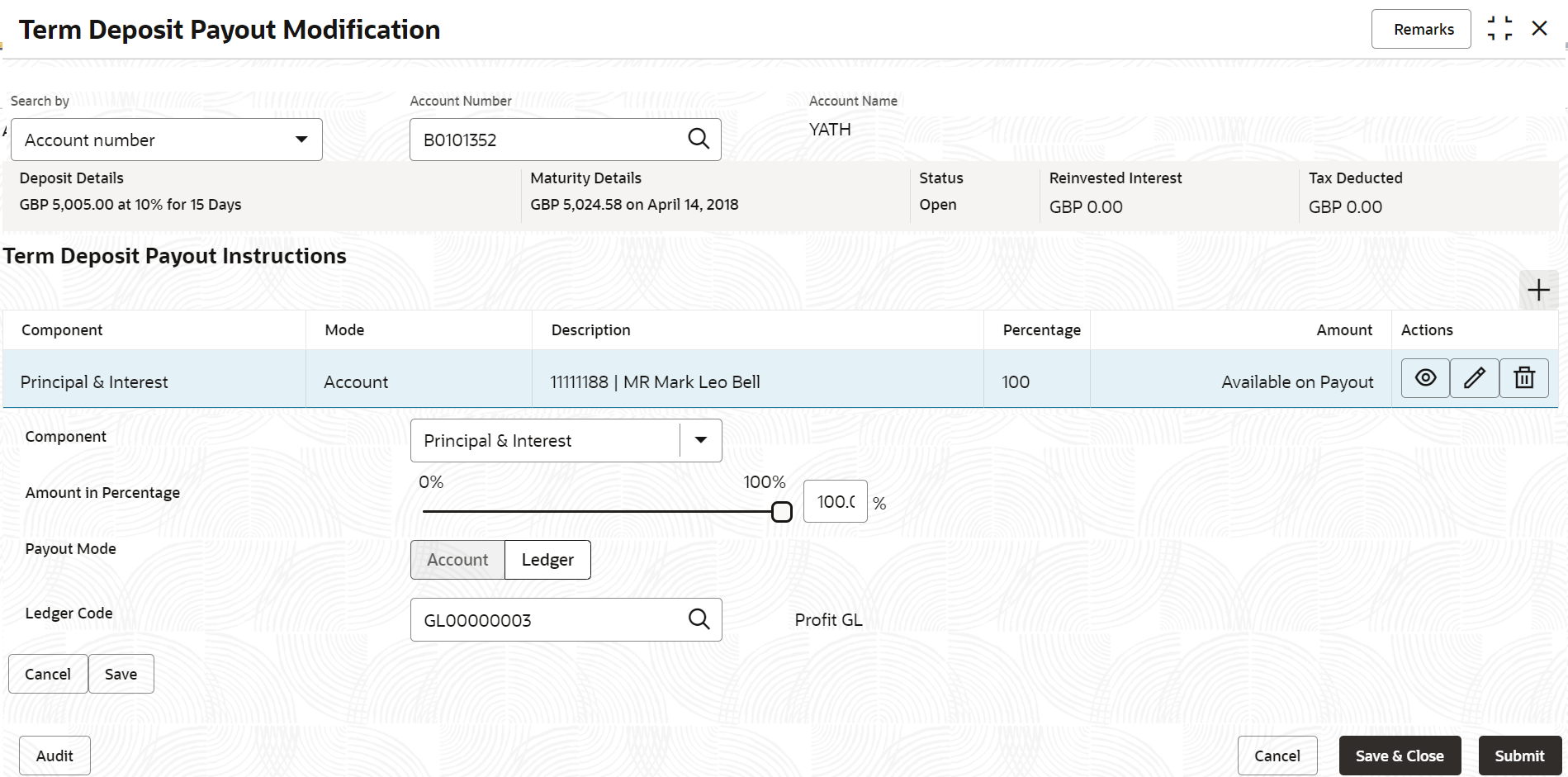
Task: Expand the Component dropdown arrow
Action: click(701, 440)
